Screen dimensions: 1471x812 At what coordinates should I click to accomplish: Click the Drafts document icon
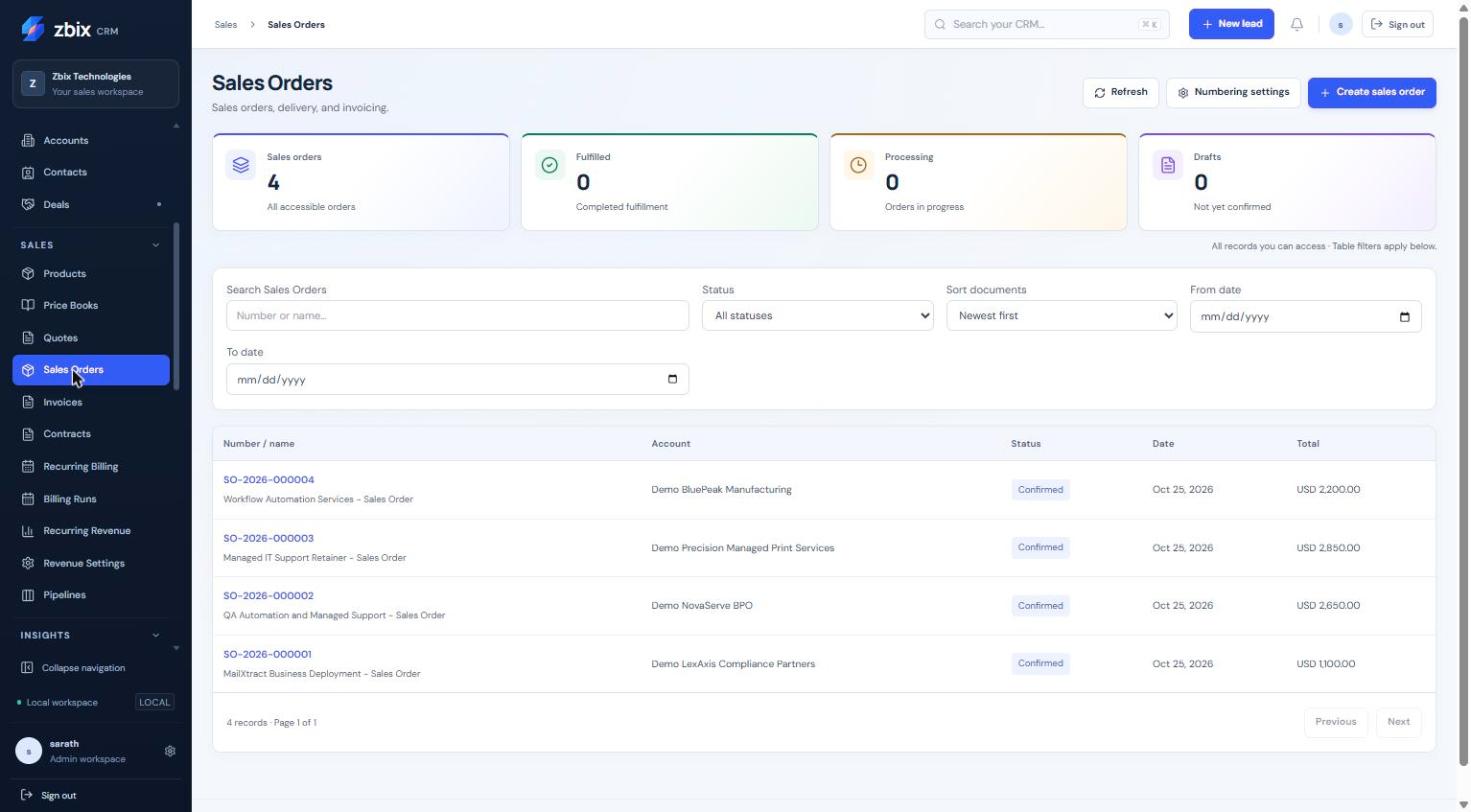point(1168,166)
